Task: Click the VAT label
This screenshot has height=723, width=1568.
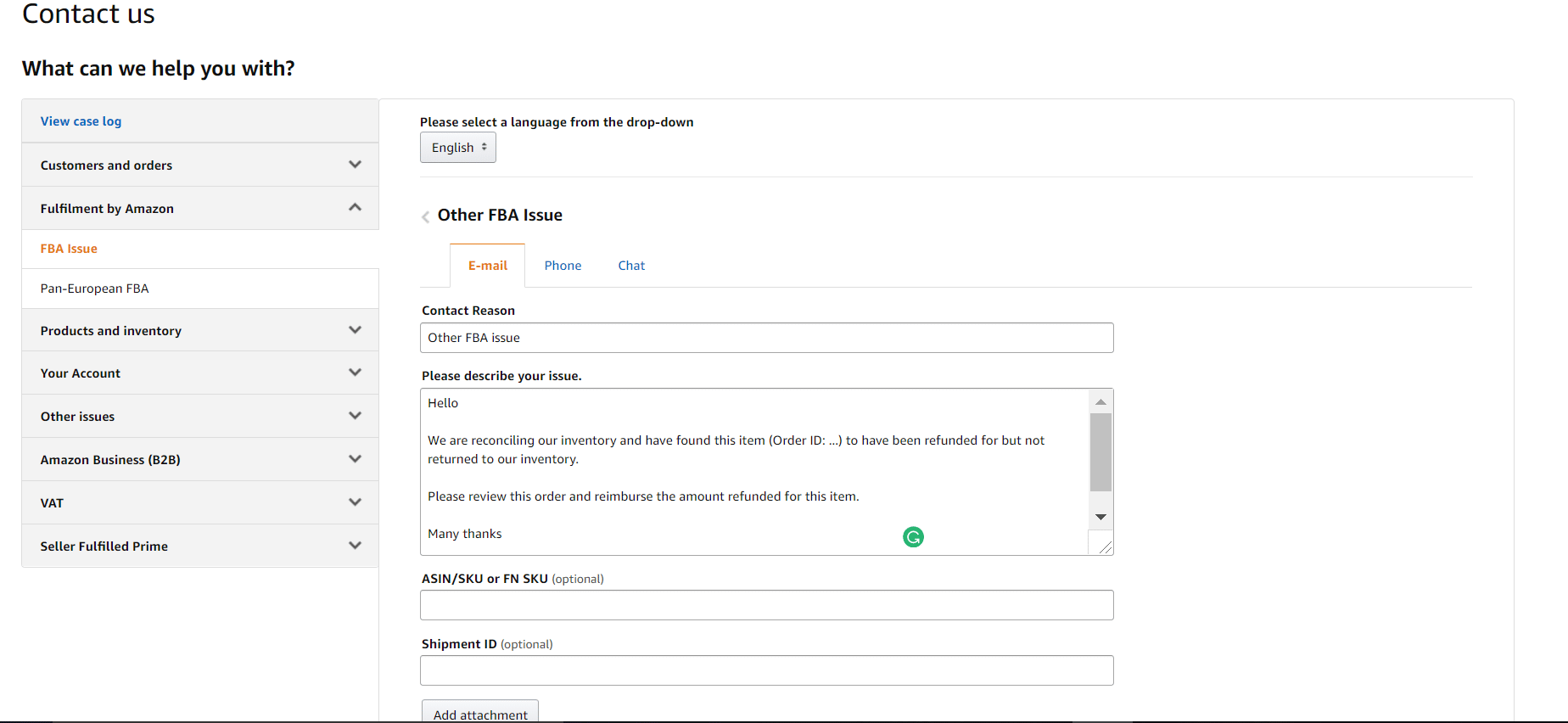Action: [x=52, y=503]
